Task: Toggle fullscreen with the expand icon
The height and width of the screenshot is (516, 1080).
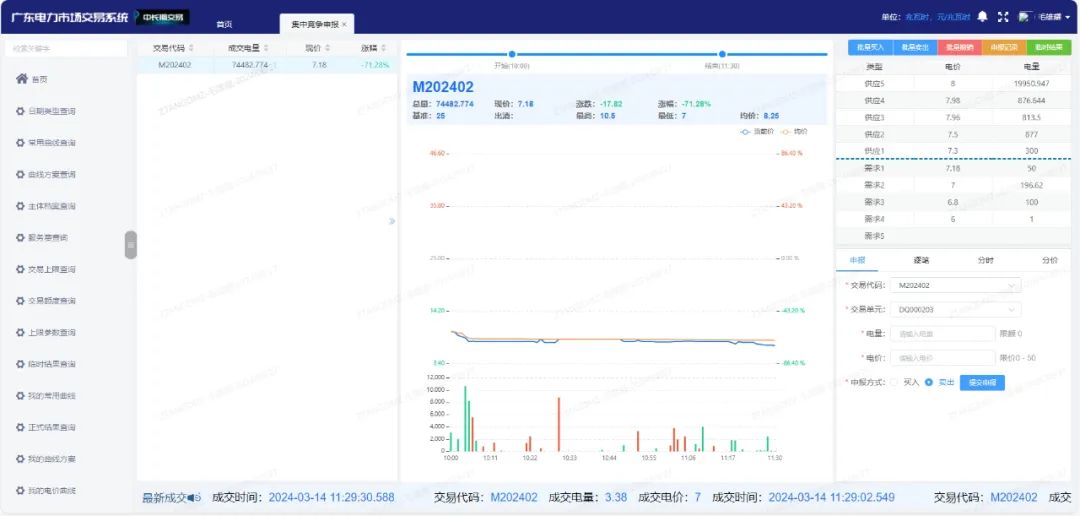Action: 1003,17
